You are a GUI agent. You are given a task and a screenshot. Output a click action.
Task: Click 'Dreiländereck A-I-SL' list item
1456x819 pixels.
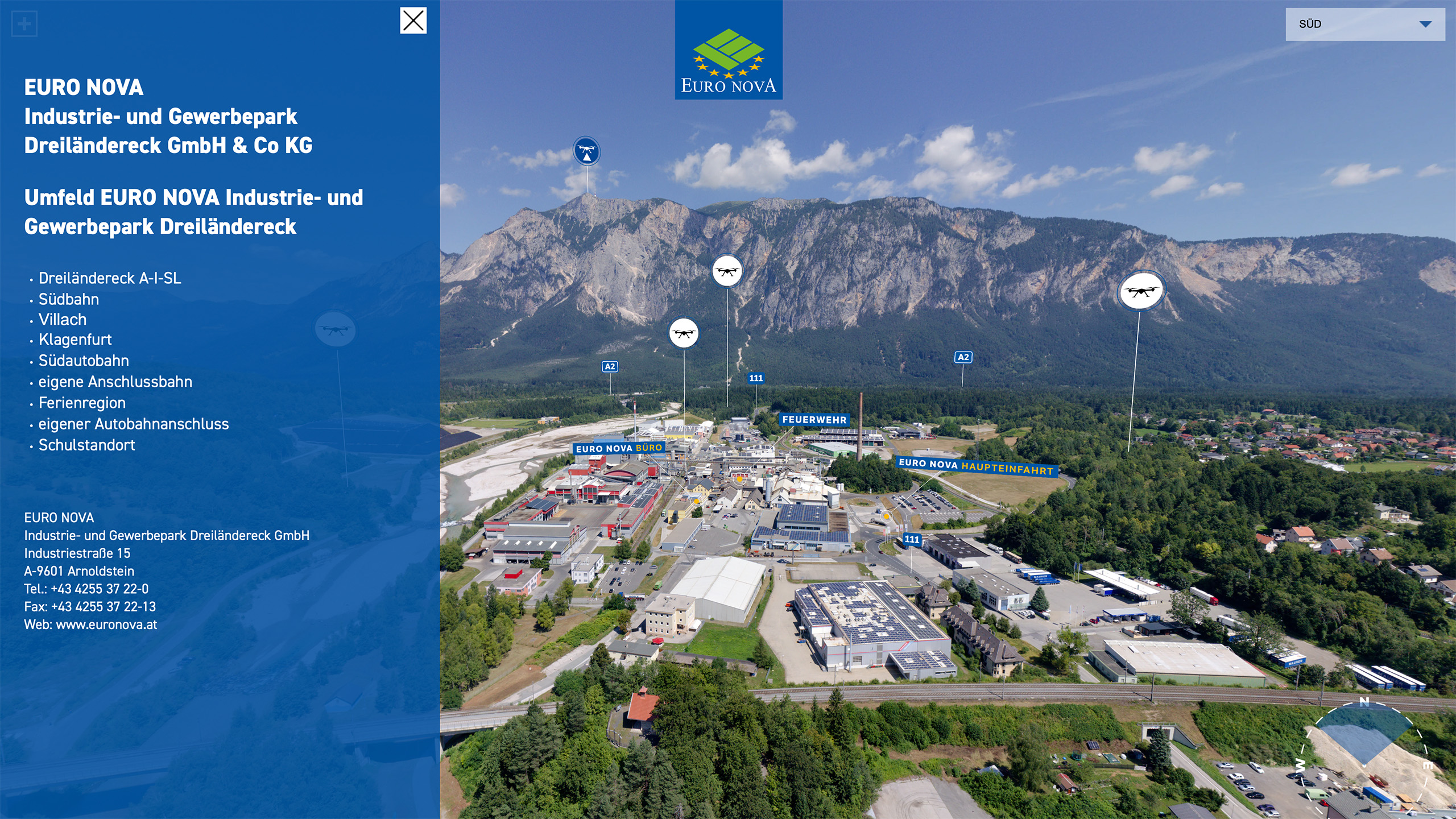[110, 278]
